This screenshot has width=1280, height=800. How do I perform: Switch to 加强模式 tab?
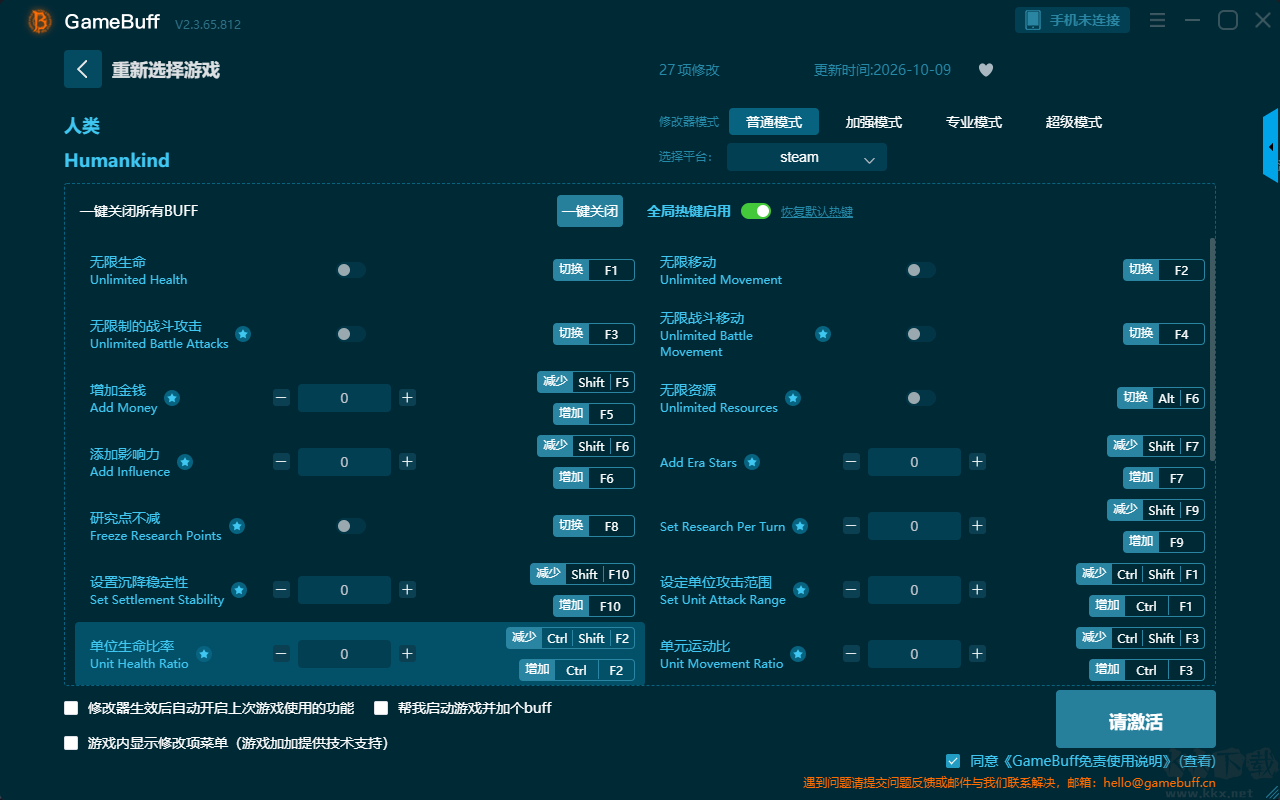point(874,122)
